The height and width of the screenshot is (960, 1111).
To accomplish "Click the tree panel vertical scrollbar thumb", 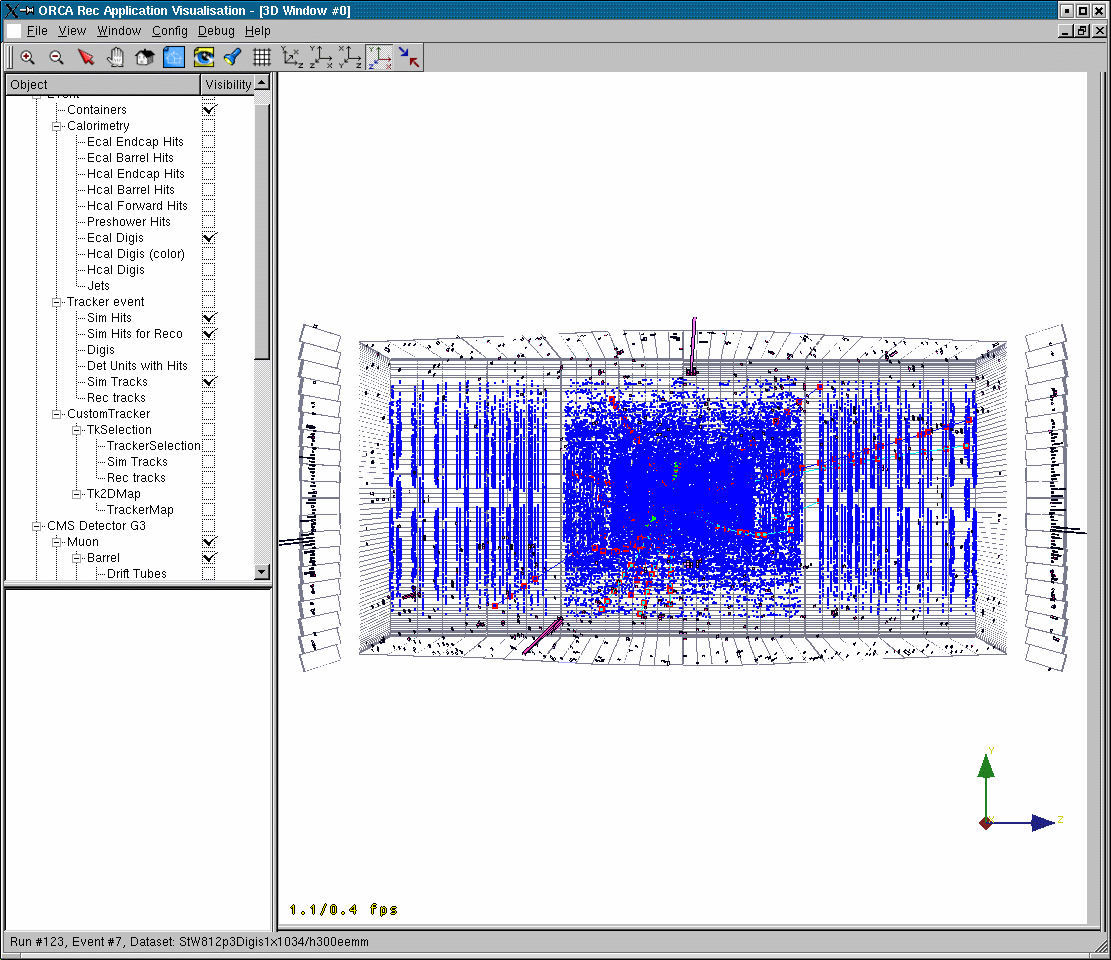I will point(262,230).
